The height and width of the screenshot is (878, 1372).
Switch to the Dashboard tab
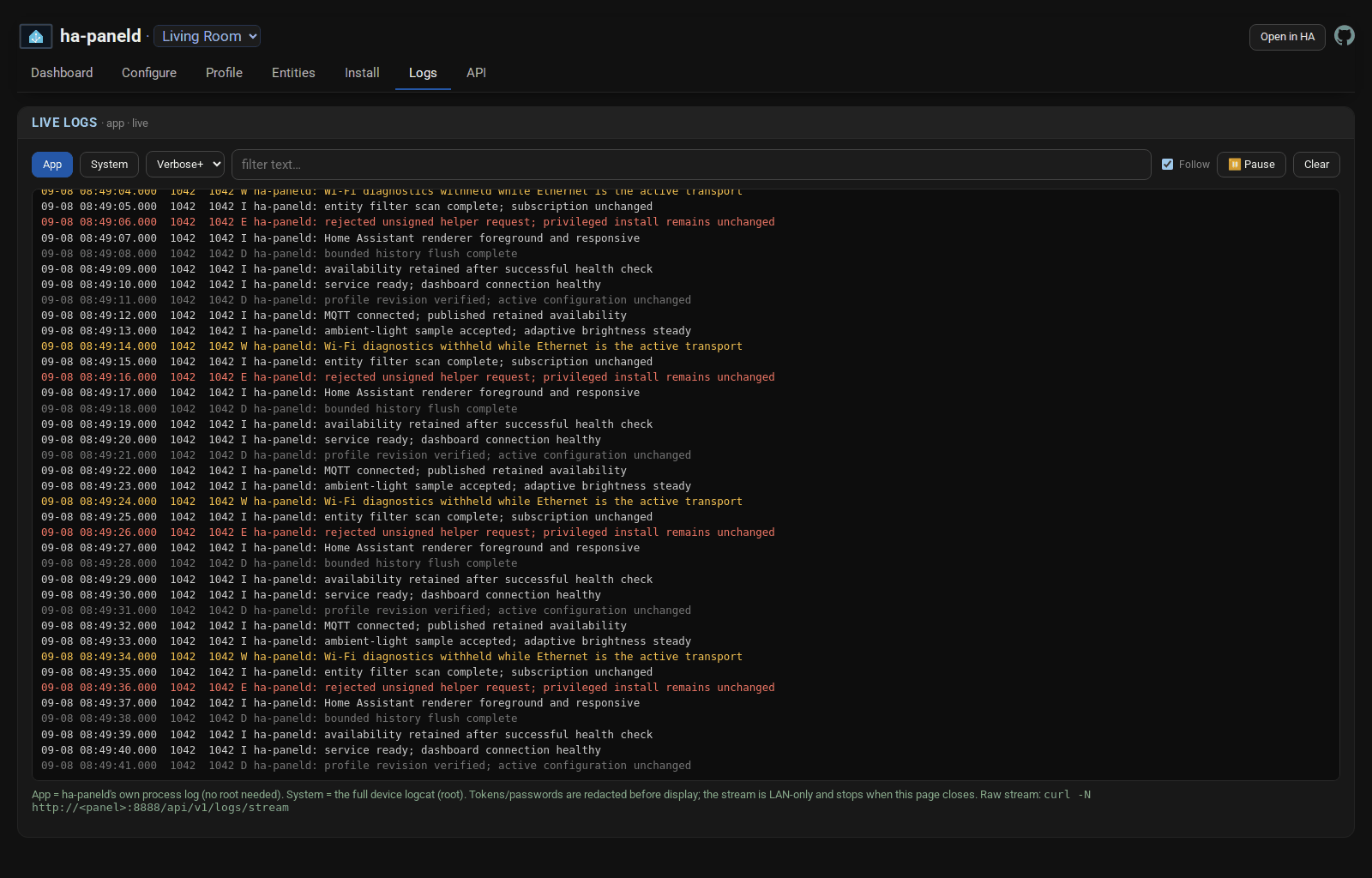(x=62, y=73)
